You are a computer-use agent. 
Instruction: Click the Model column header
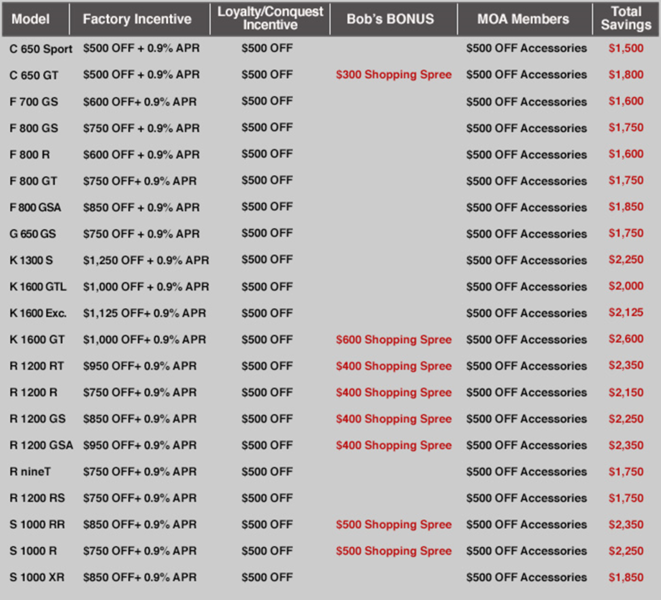[30, 19]
